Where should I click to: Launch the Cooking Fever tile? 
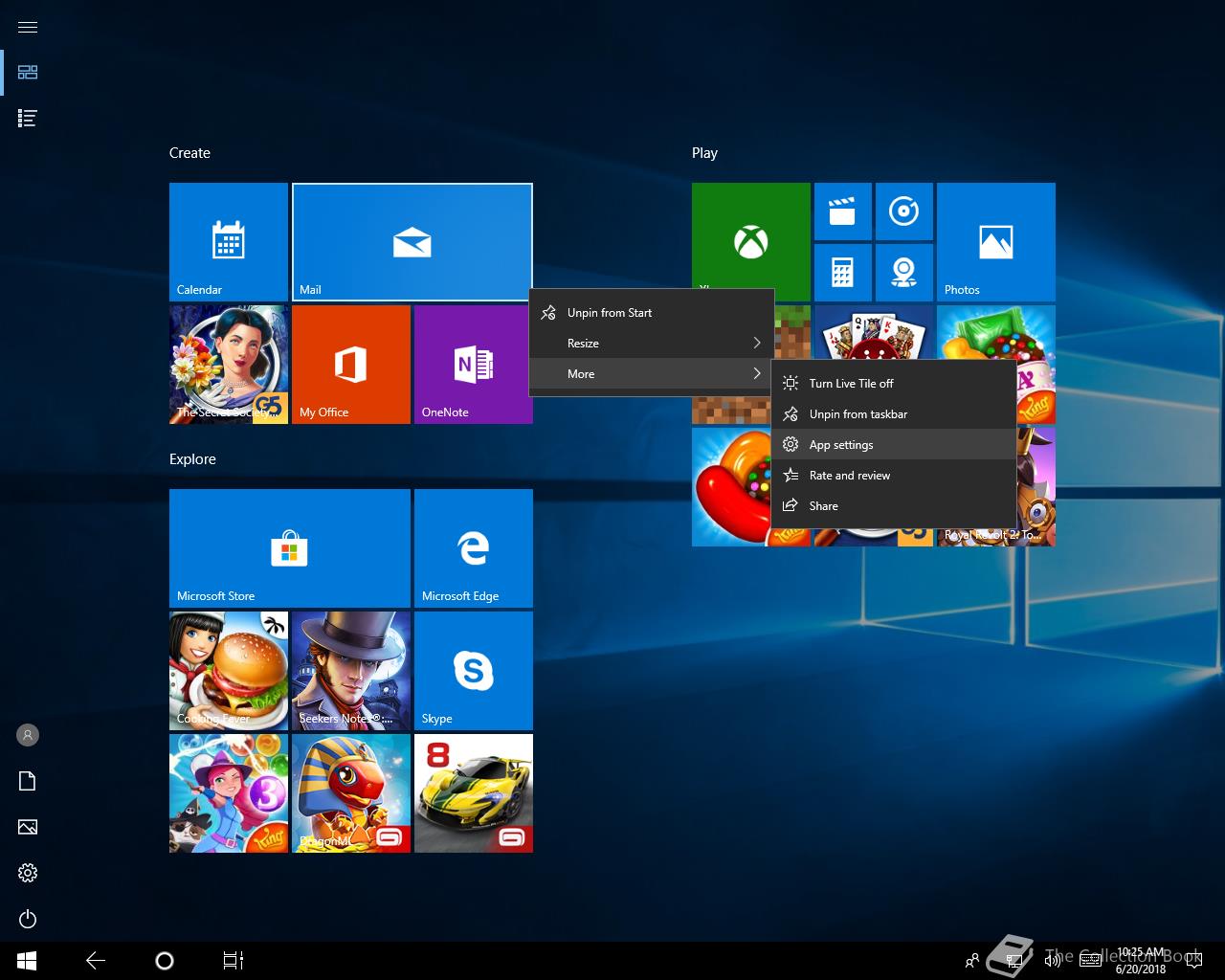pyautogui.click(x=229, y=671)
